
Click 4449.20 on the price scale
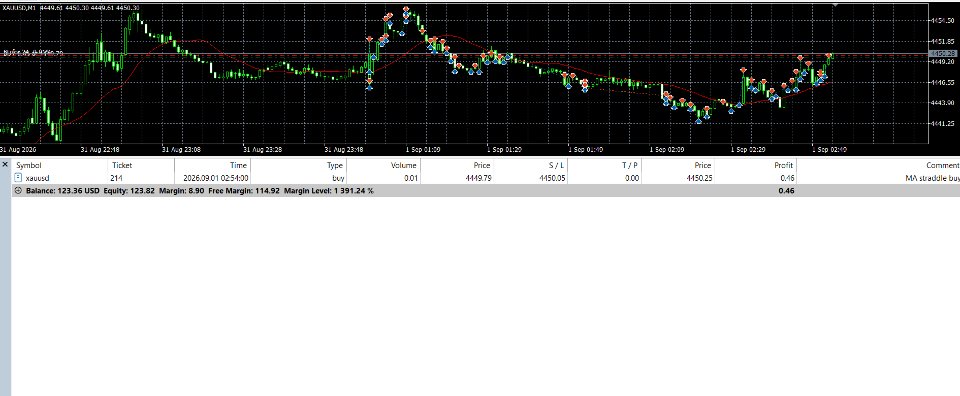point(943,61)
